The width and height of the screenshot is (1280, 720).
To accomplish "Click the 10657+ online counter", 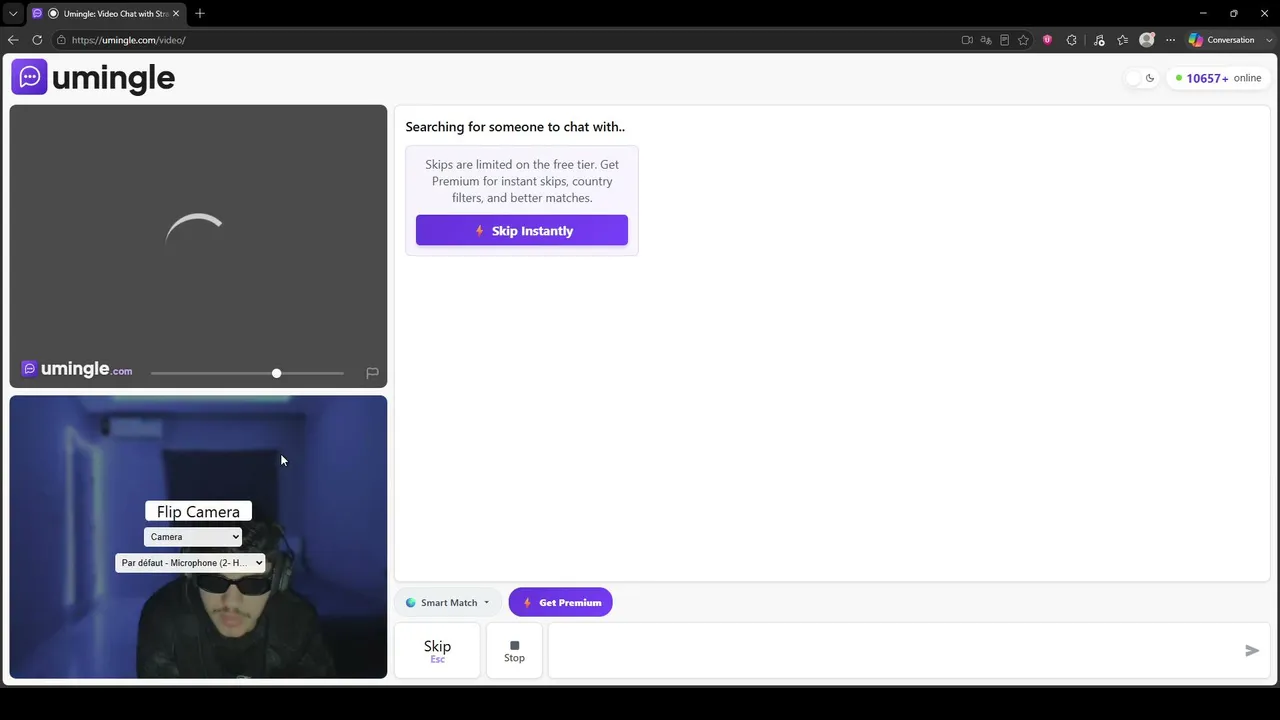I will (1218, 78).
